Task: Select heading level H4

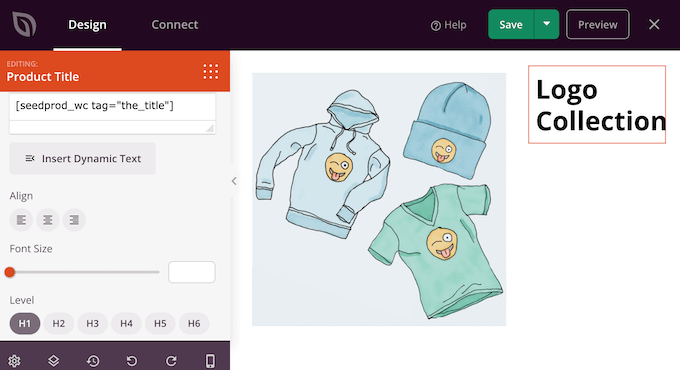Action: [126, 324]
